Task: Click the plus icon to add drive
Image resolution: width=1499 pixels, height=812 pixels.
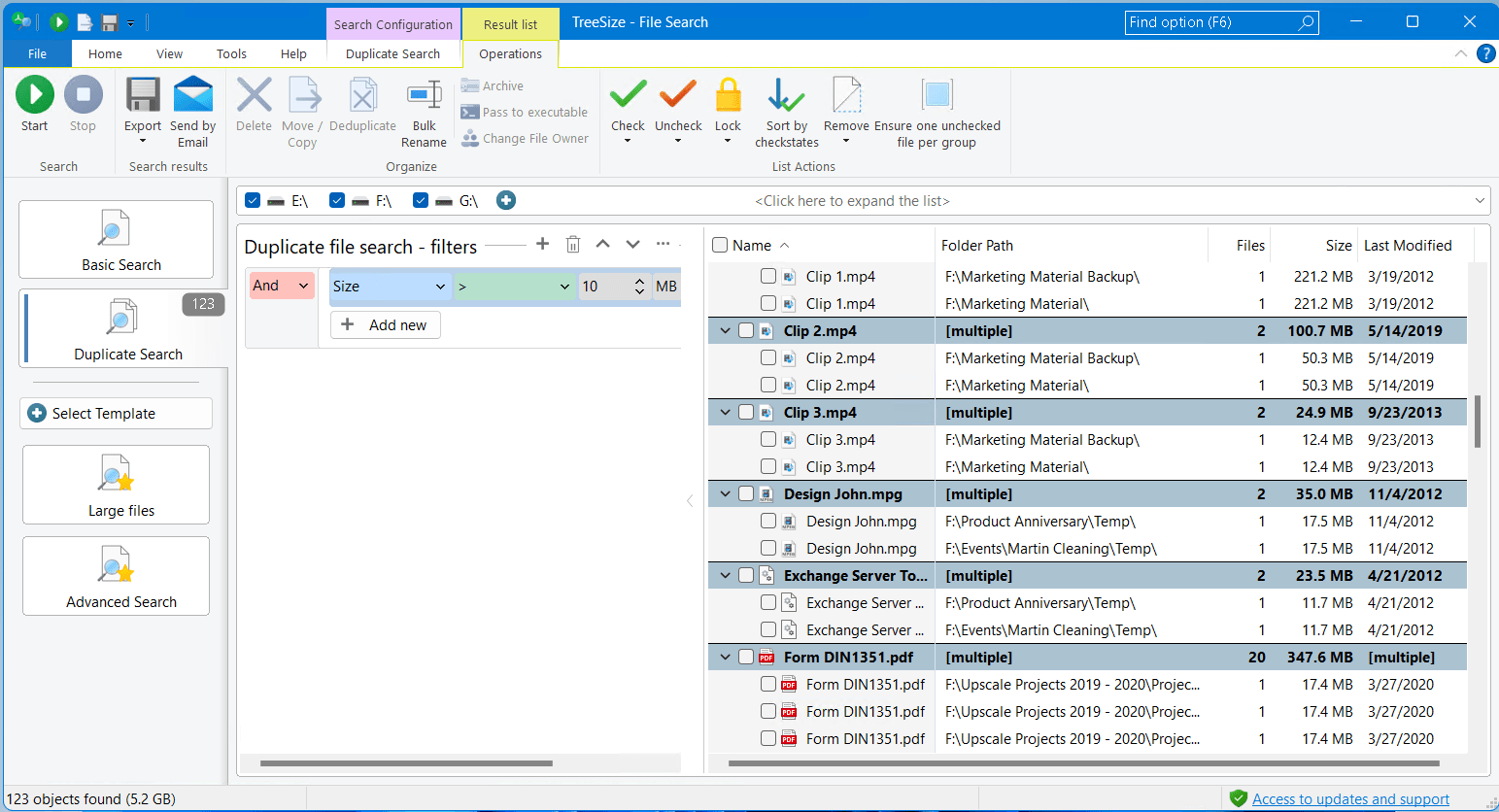Action: click(x=506, y=200)
